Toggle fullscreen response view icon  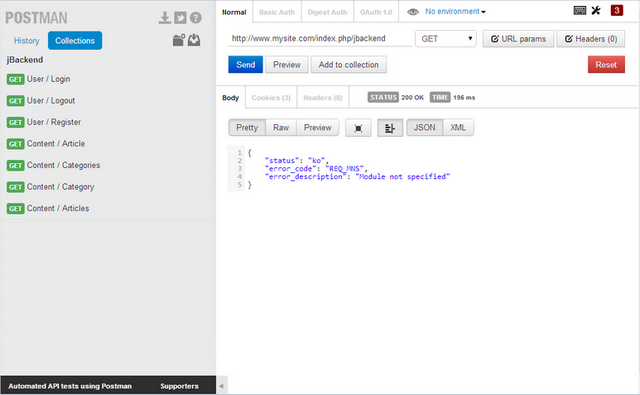click(x=358, y=128)
